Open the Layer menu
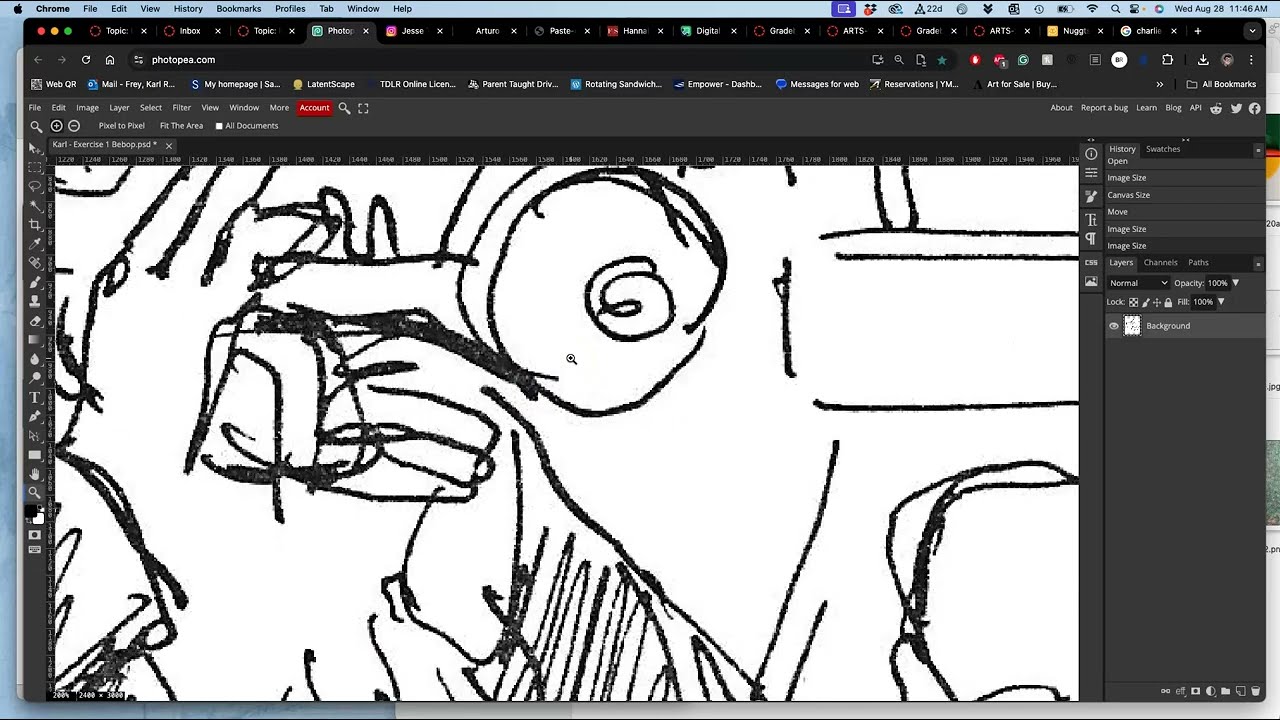This screenshot has height=720, width=1280. tap(119, 108)
